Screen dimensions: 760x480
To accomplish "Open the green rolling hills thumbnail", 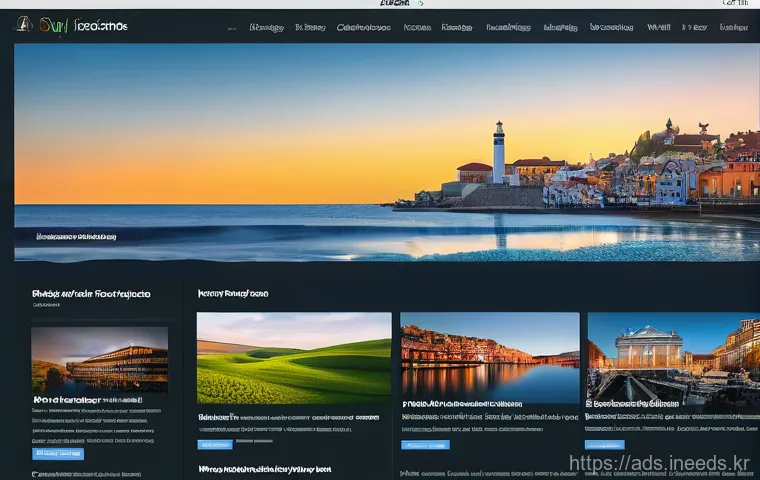I will point(294,358).
